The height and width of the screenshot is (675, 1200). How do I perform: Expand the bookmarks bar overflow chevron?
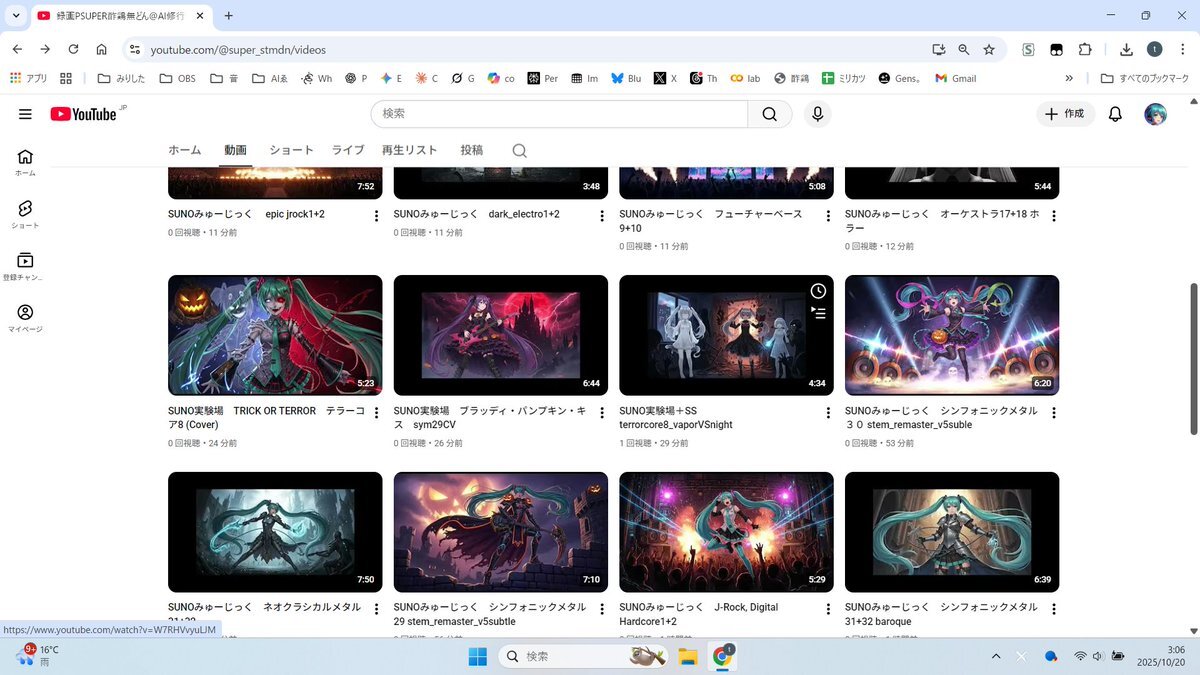[1069, 78]
